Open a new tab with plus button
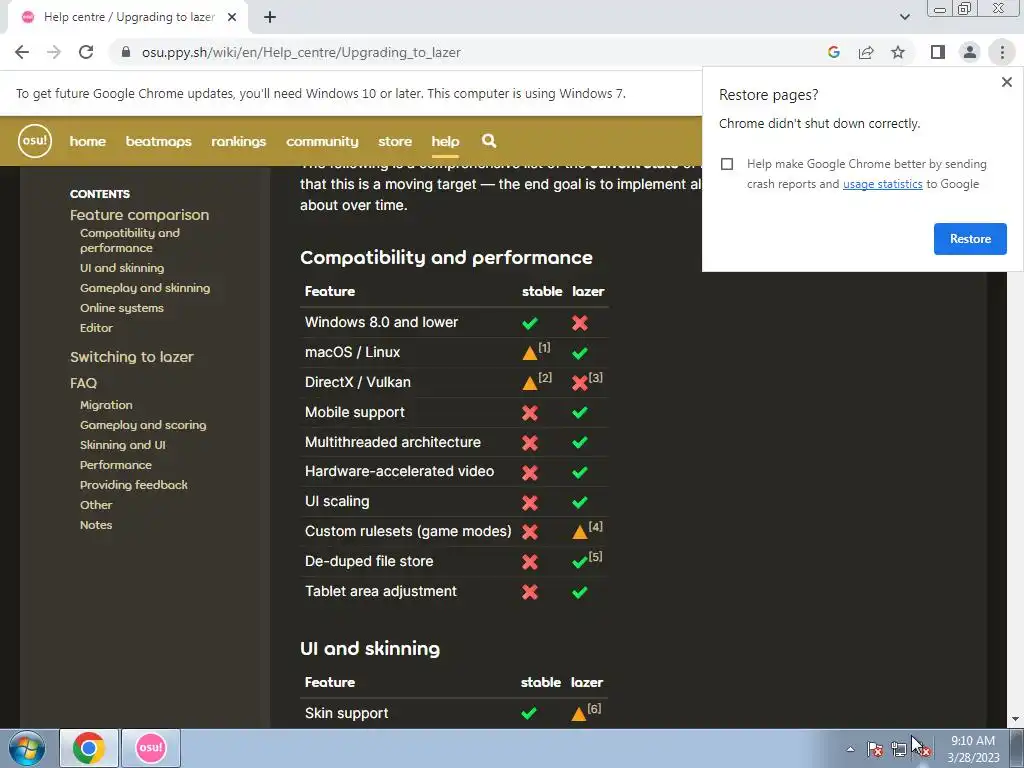The height and width of the screenshot is (768, 1024). (x=270, y=17)
